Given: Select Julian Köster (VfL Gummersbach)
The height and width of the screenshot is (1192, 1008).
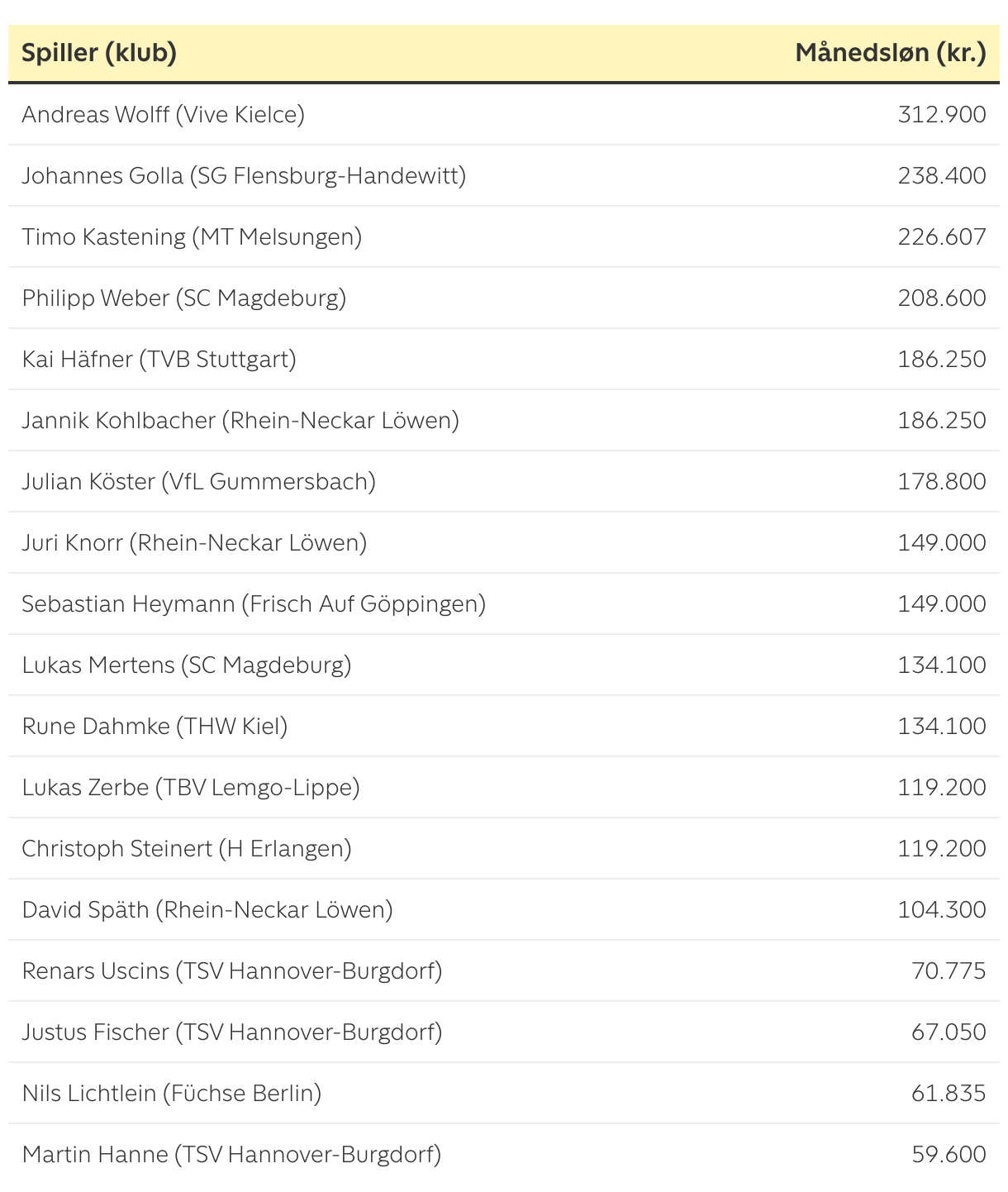Looking at the screenshot, I should tap(198, 481).
